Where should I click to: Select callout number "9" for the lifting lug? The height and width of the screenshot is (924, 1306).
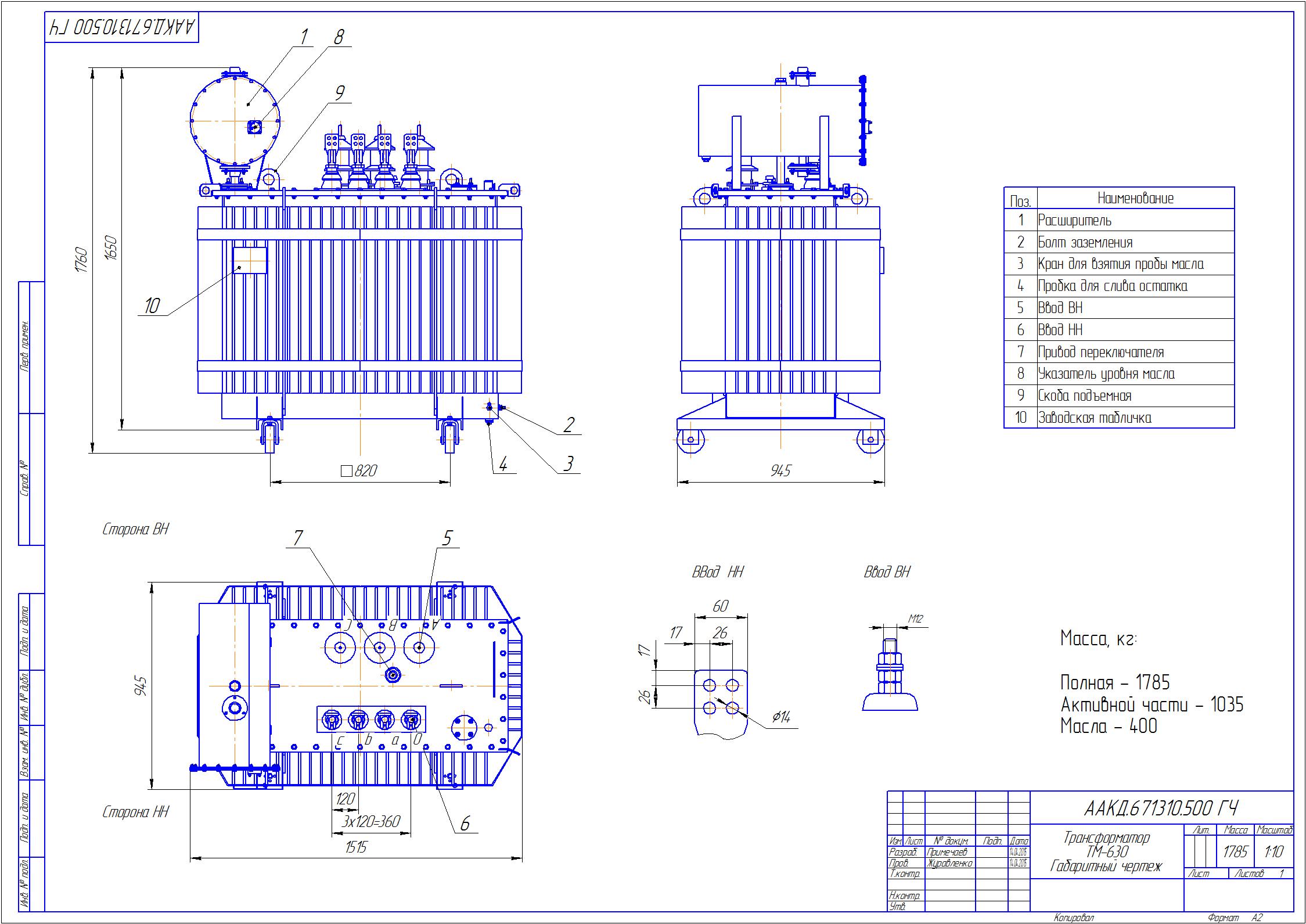(x=340, y=93)
